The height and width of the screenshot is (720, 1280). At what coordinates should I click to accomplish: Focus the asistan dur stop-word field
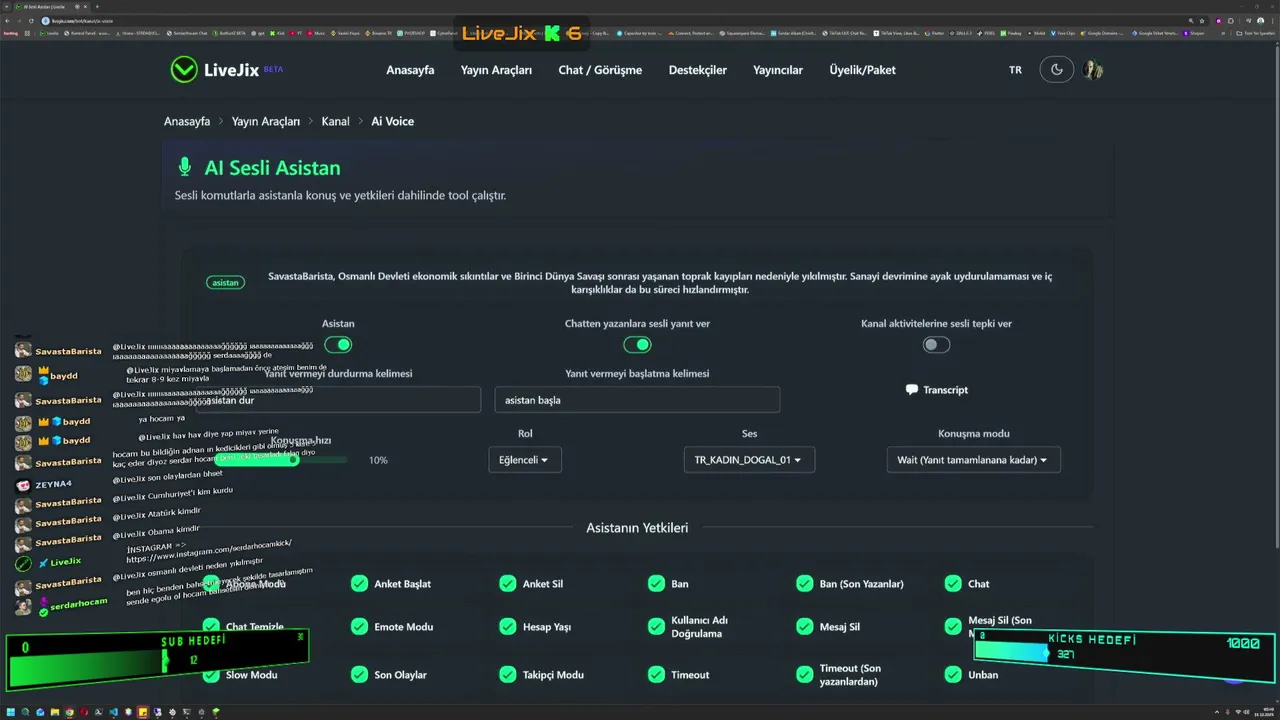(x=338, y=400)
